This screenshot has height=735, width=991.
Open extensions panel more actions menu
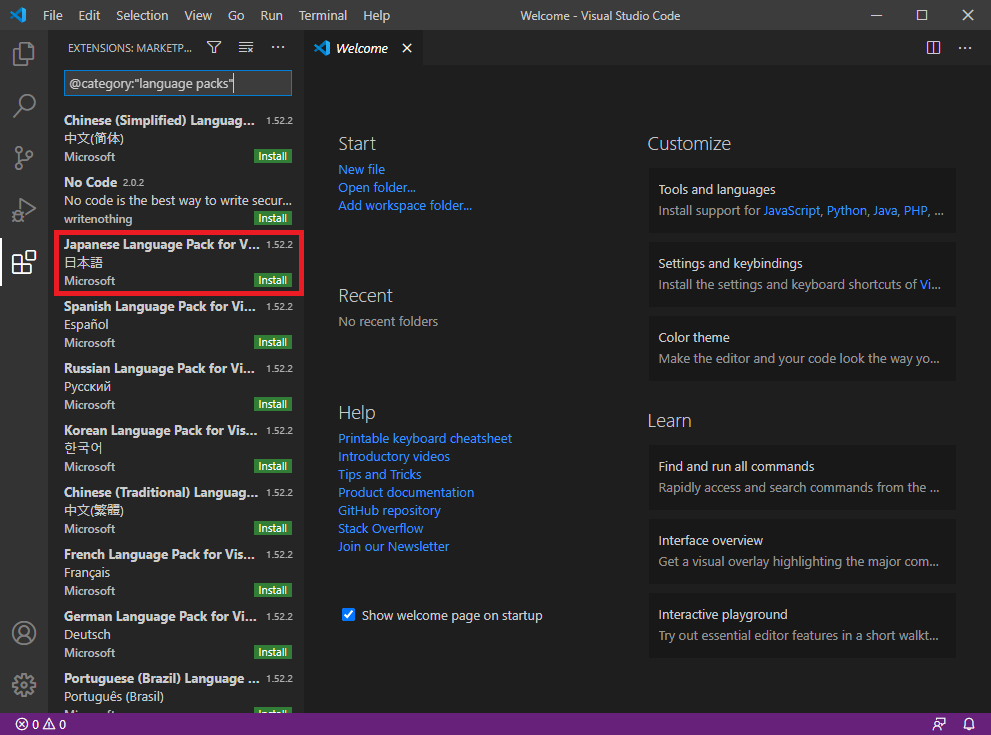tap(278, 47)
